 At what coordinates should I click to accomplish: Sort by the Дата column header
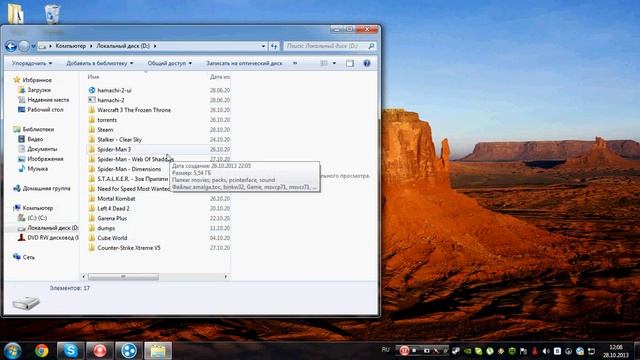tap(220, 77)
